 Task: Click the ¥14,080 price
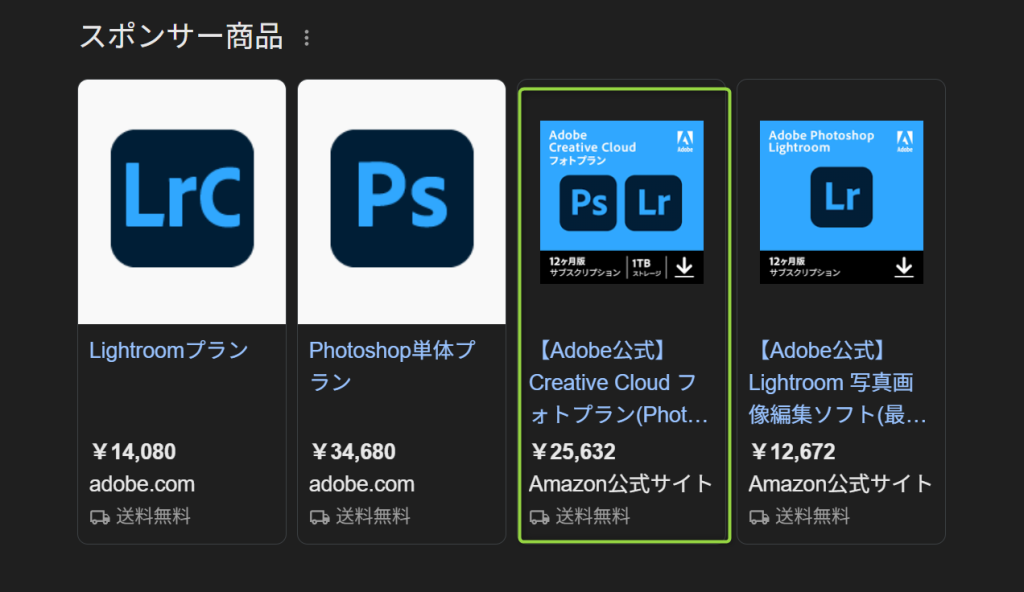(133, 452)
